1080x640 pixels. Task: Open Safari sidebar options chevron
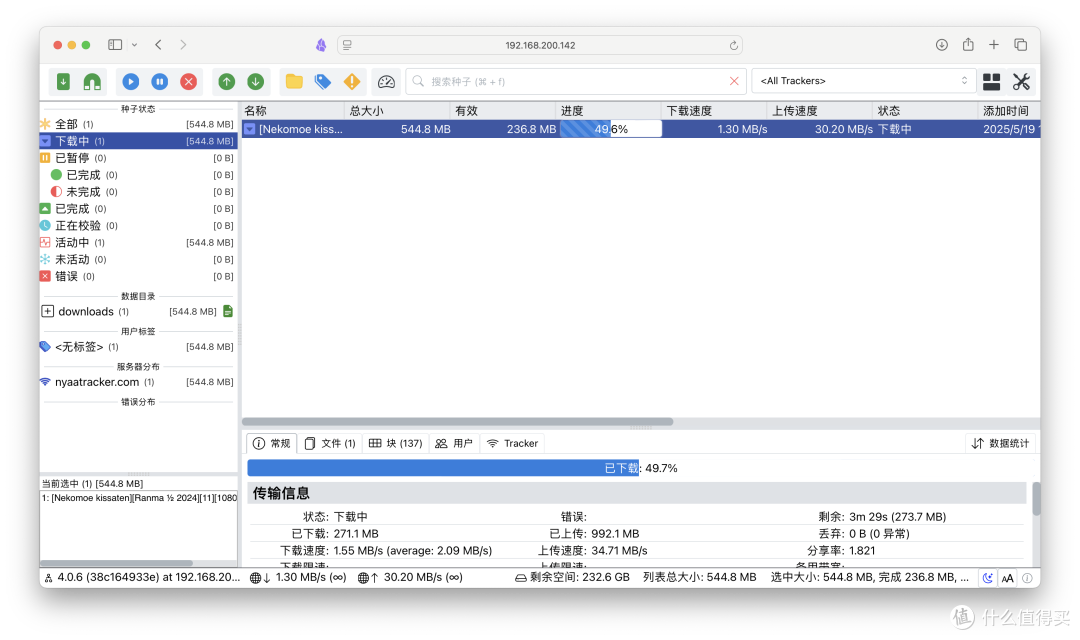coord(134,45)
